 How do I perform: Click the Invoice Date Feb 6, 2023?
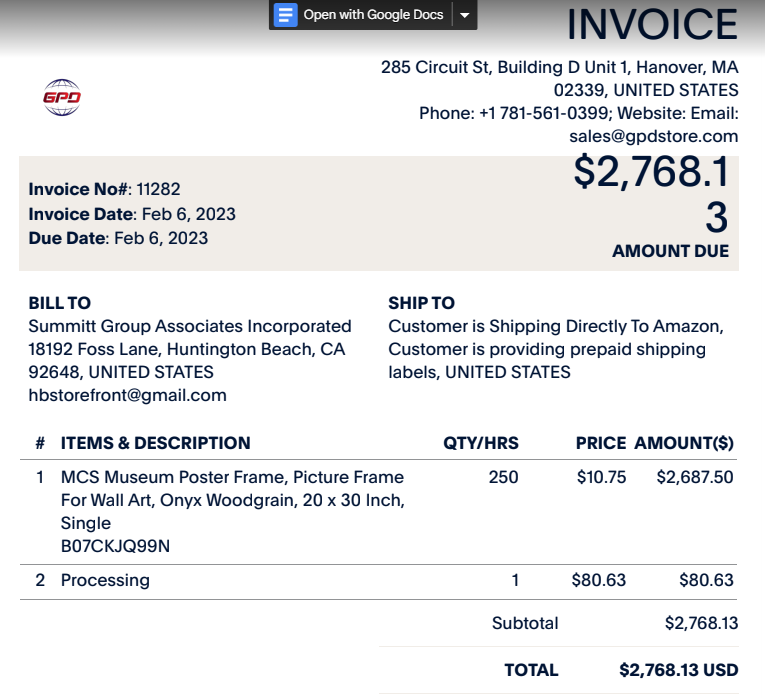tap(189, 214)
